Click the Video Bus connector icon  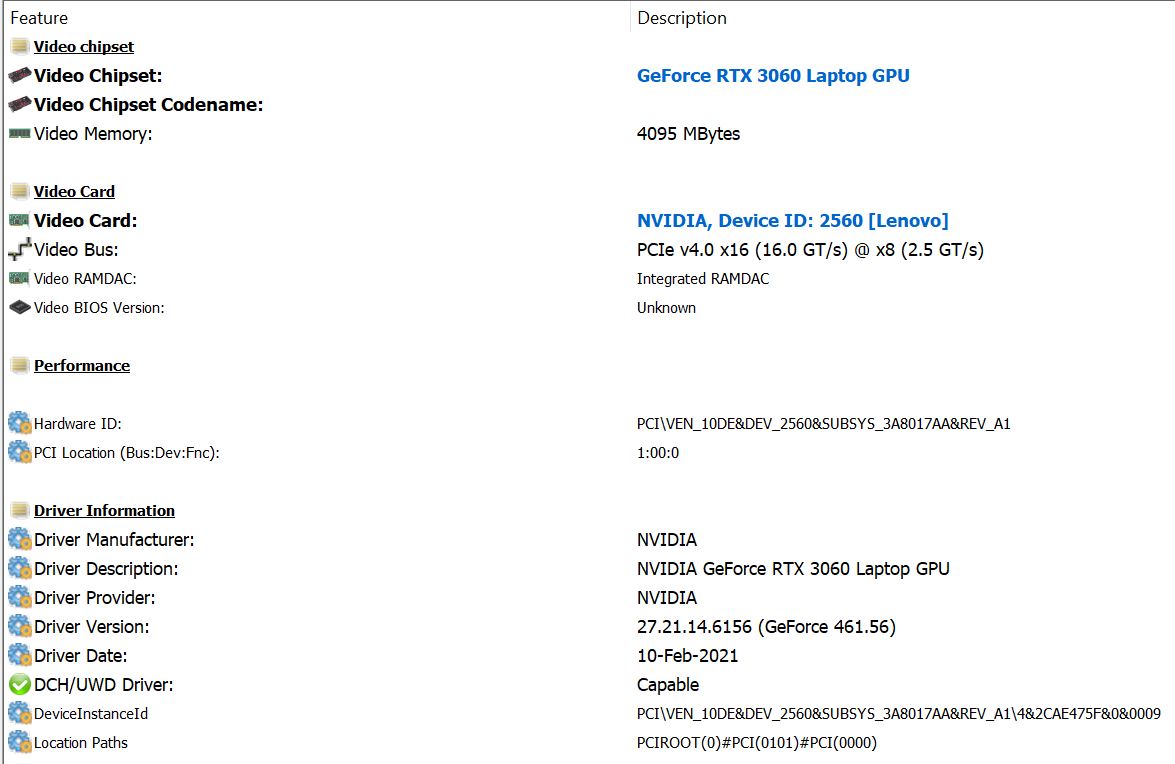point(19,250)
